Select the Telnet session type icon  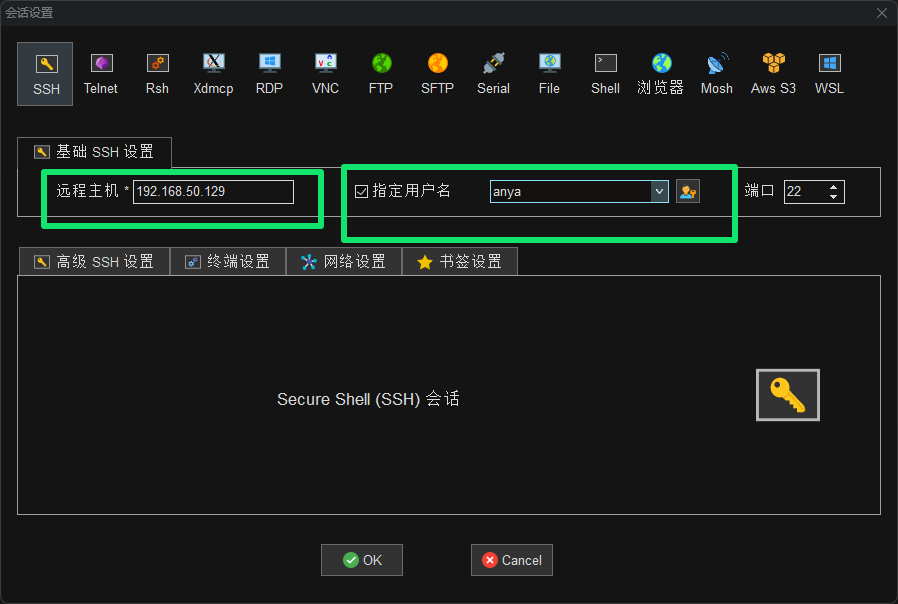click(x=100, y=73)
